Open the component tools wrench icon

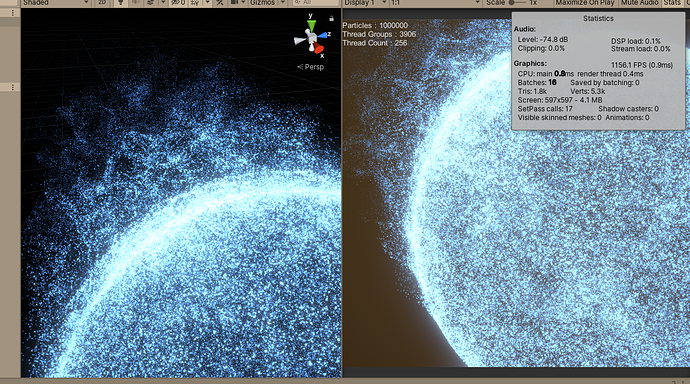(x=220, y=2)
